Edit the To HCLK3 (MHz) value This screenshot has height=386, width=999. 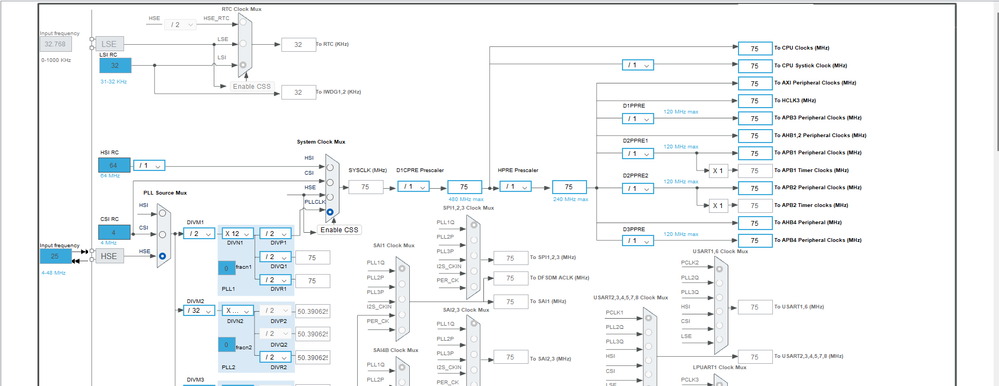(755, 101)
